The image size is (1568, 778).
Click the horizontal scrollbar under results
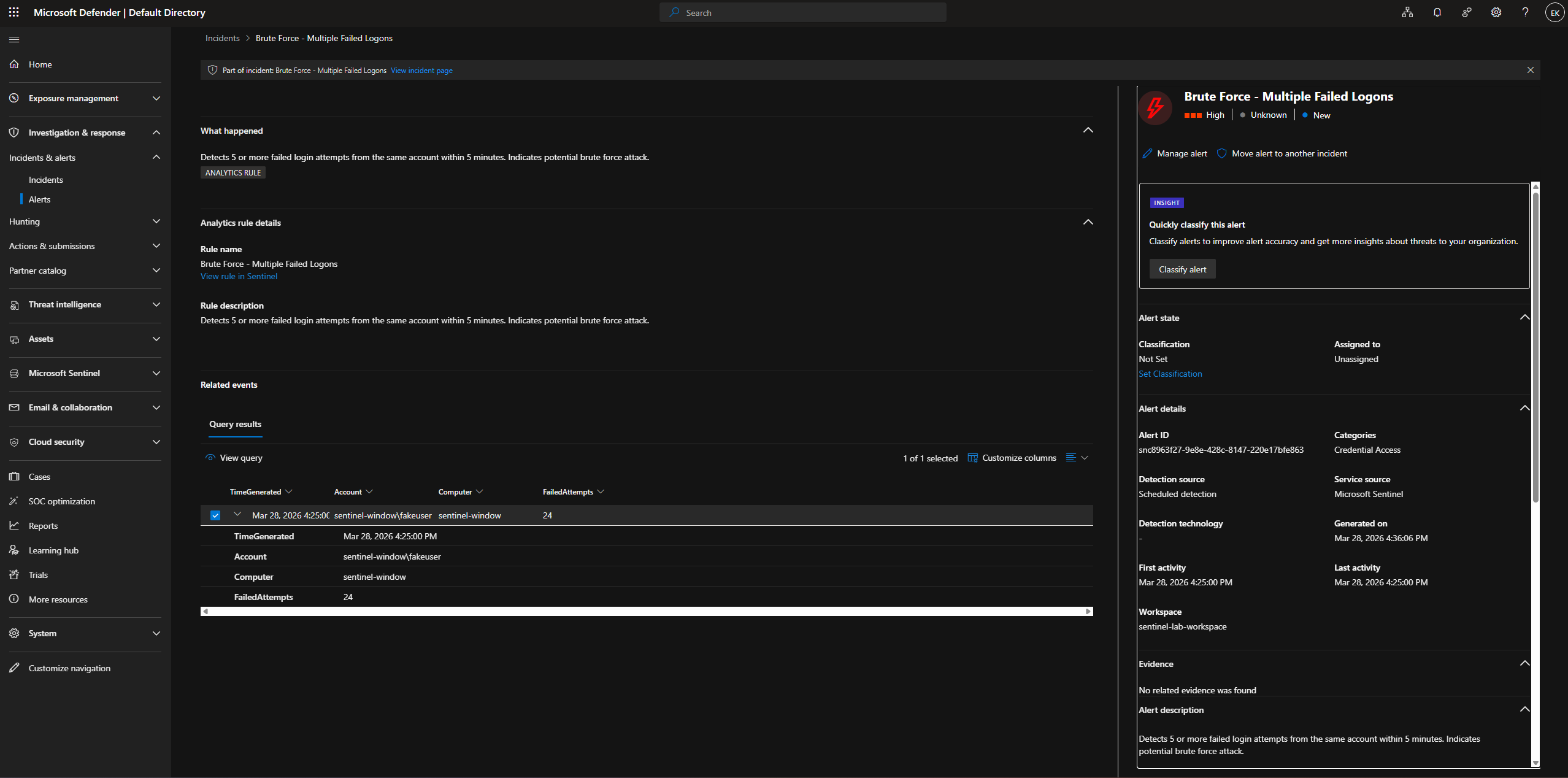(646, 611)
